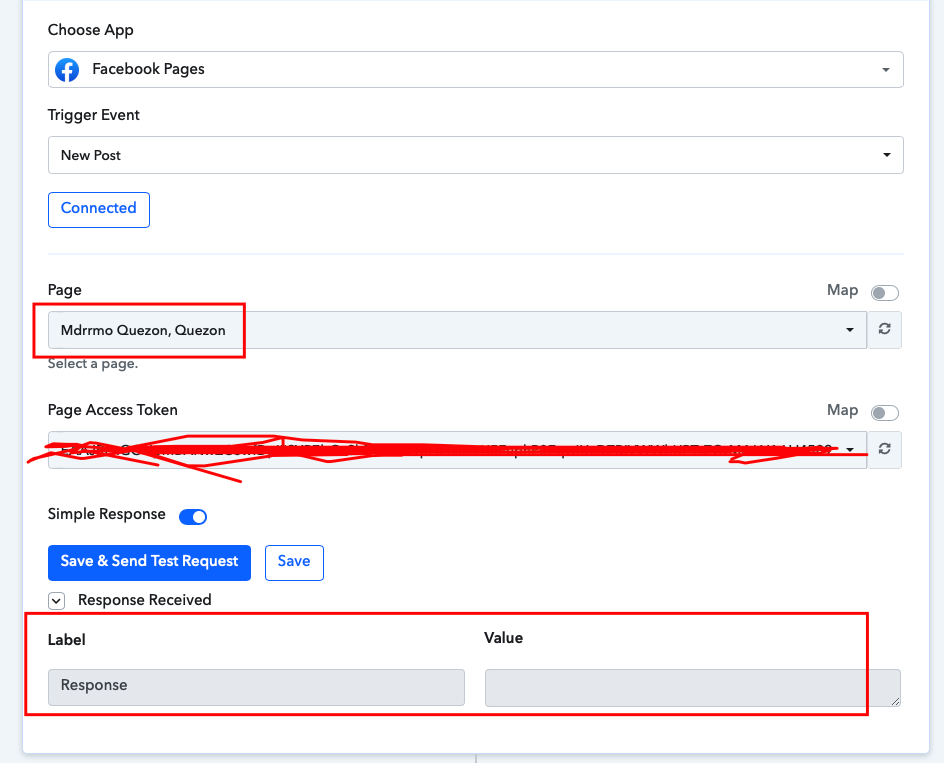
Task: Toggle the Map switch for Page
Action: pyautogui.click(x=884, y=293)
